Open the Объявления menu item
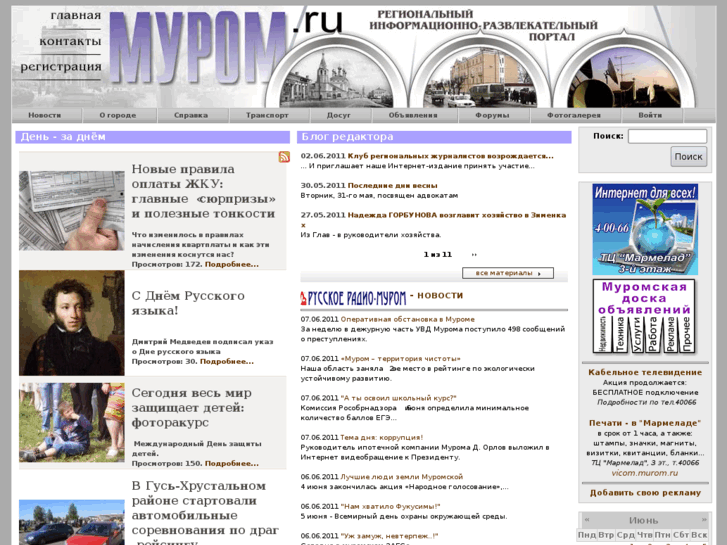This screenshot has width=727, height=545. (413, 115)
